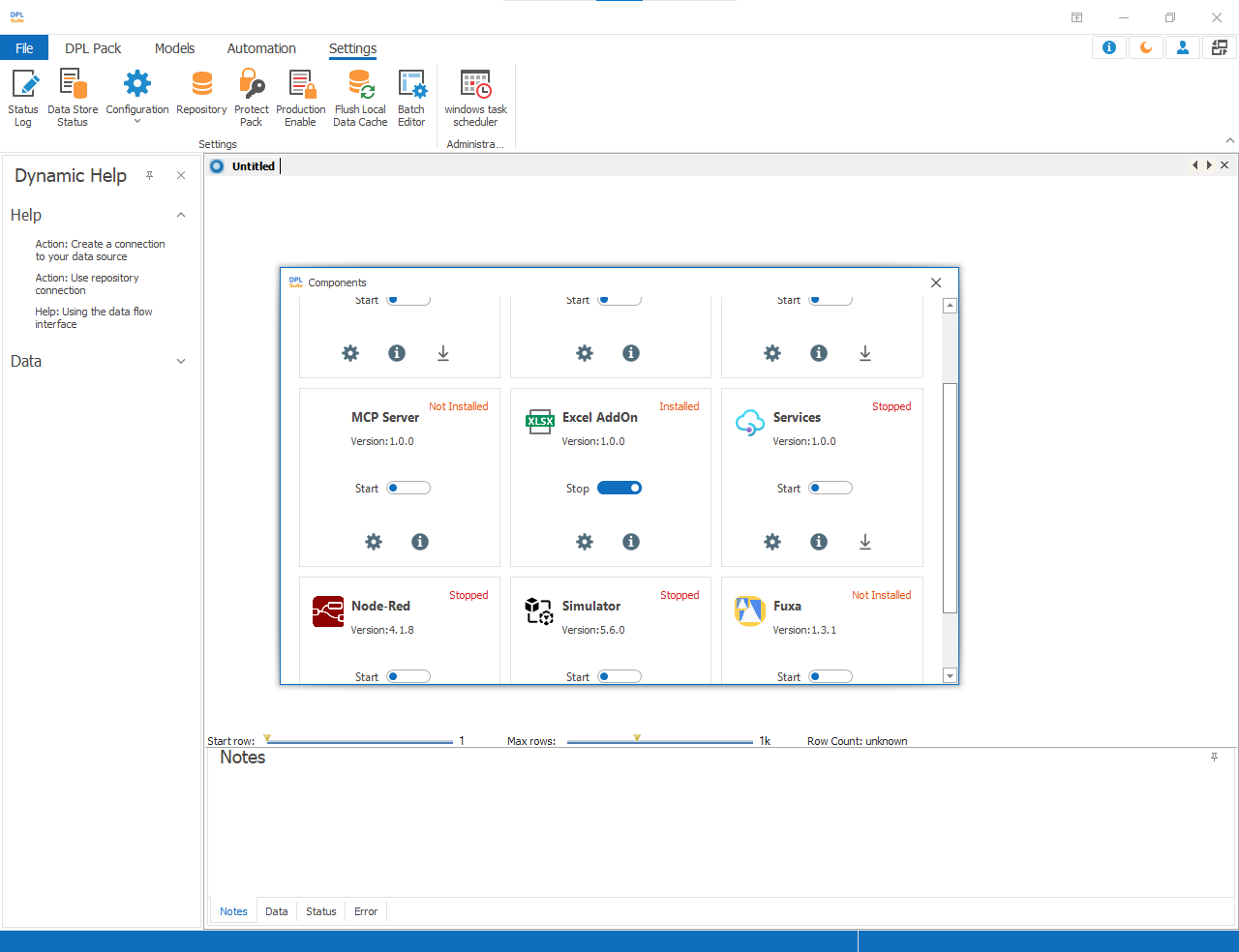
Task: Open the Status Log
Action: coord(23,98)
